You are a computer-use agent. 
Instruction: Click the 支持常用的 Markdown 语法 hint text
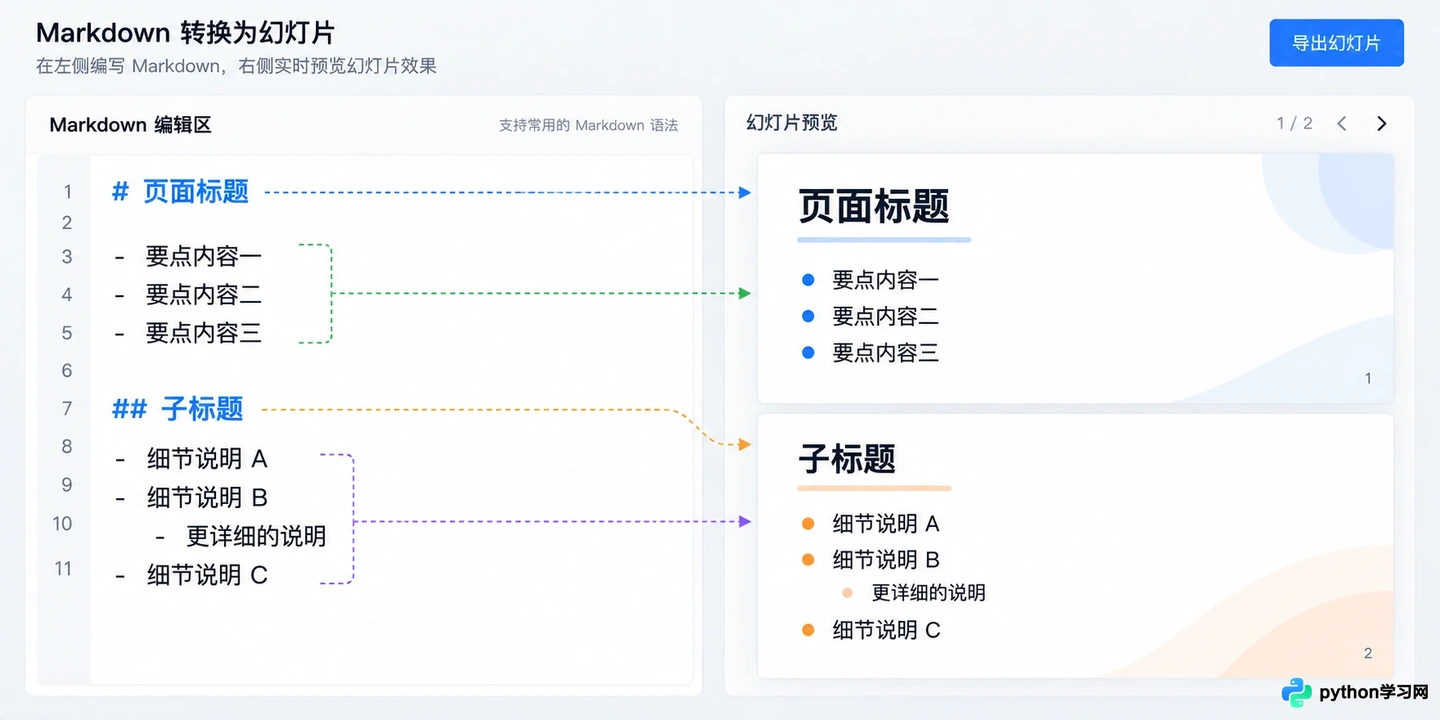588,125
